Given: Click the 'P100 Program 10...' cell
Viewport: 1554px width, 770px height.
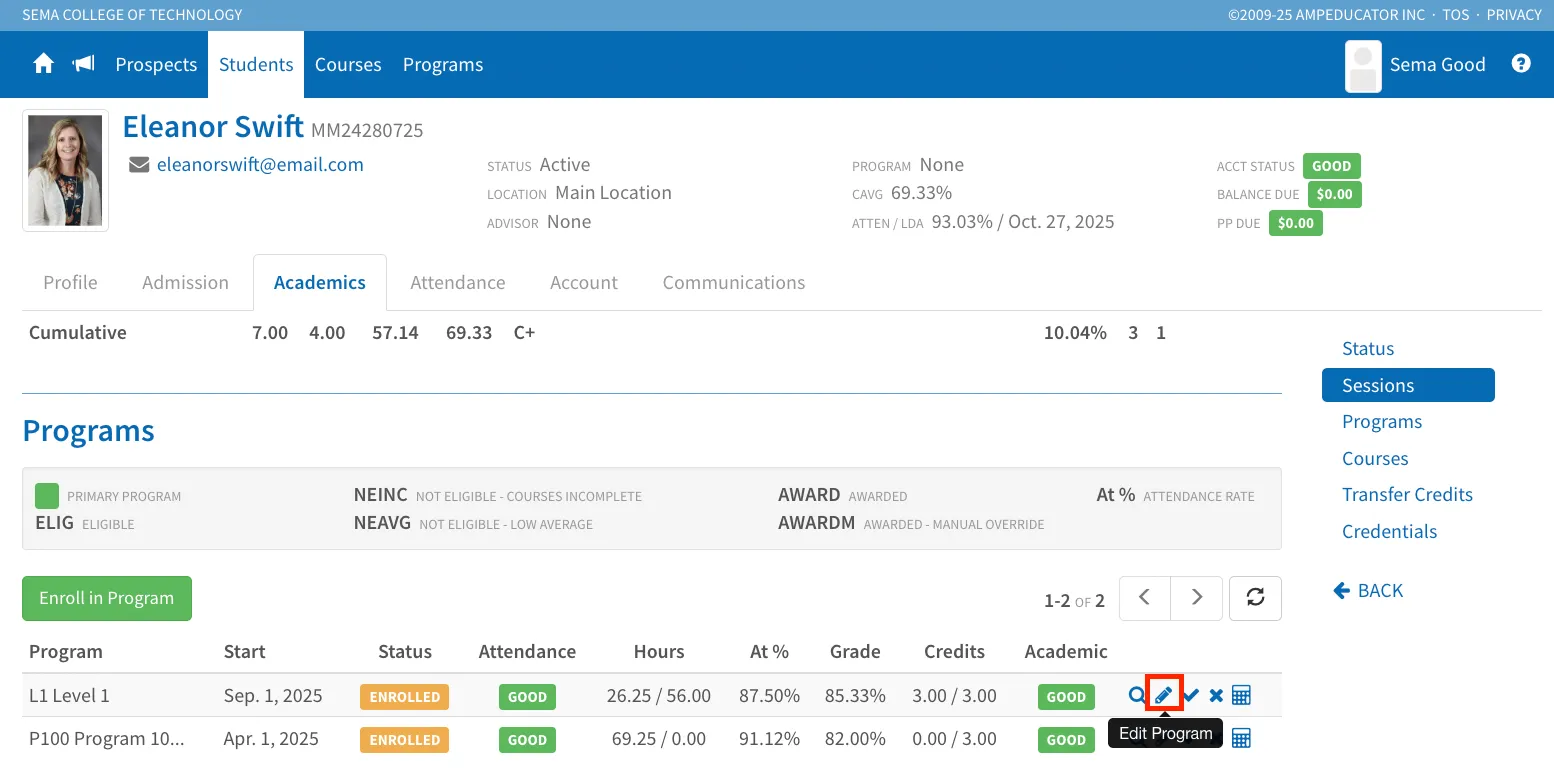Looking at the screenshot, I should 107,739.
